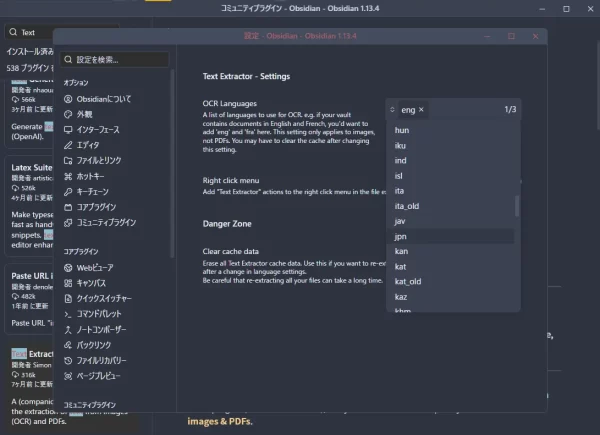This screenshot has width=600, height=435.
Task: Open バックリンク plugin settings
Action: coord(88,345)
